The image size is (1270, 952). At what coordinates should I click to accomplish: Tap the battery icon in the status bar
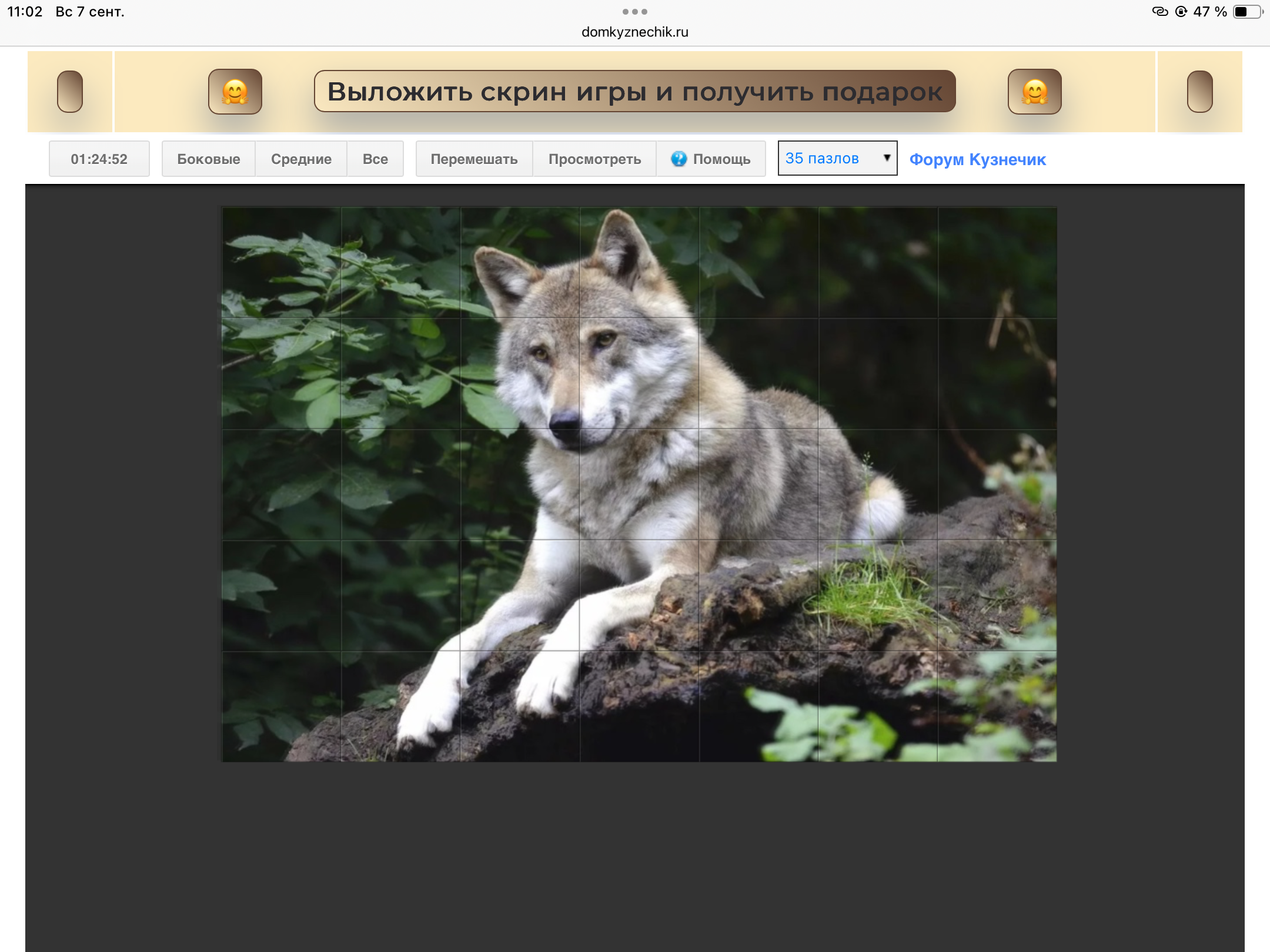click(1248, 12)
